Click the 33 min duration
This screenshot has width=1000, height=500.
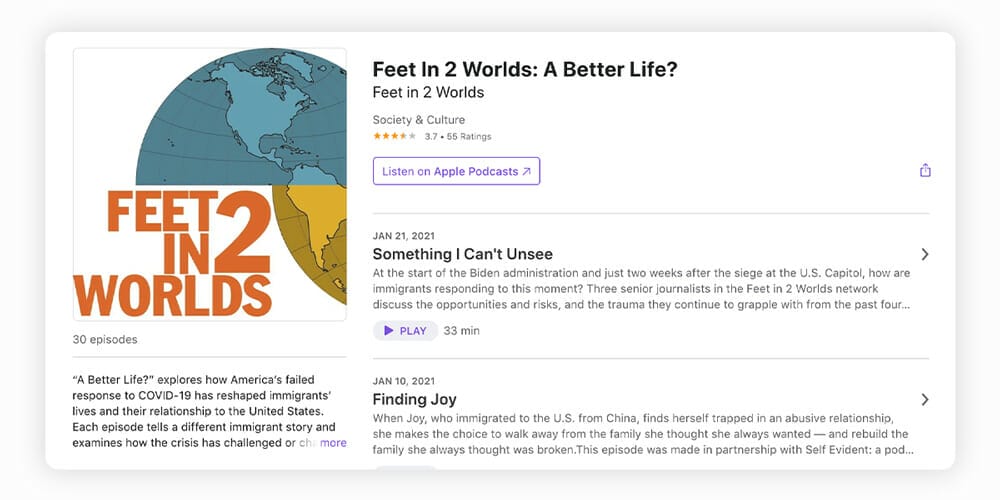pyautogui.click(x=461, y=330)
